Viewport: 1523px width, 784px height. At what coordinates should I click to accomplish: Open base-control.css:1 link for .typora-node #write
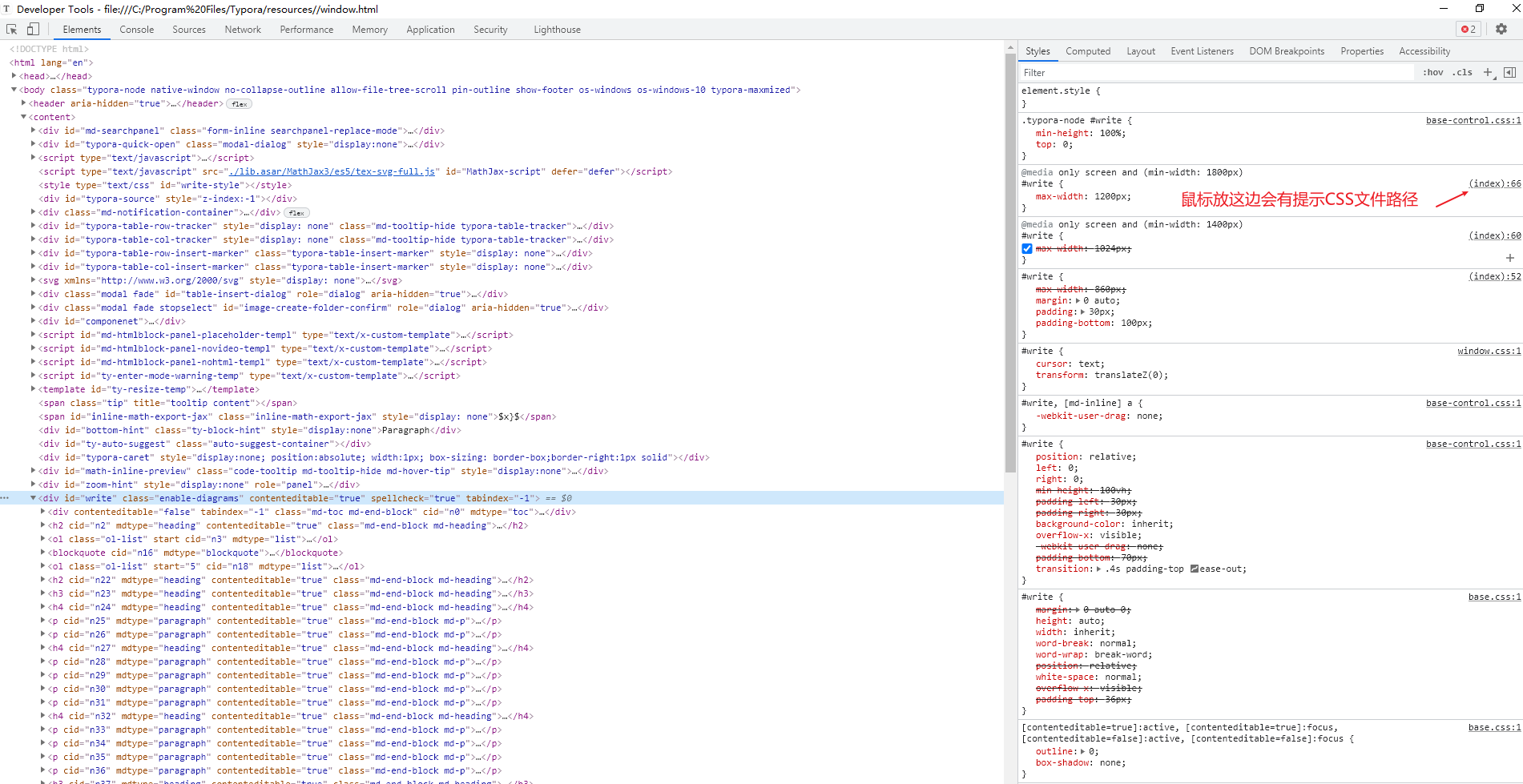(x=1473, y=121)
